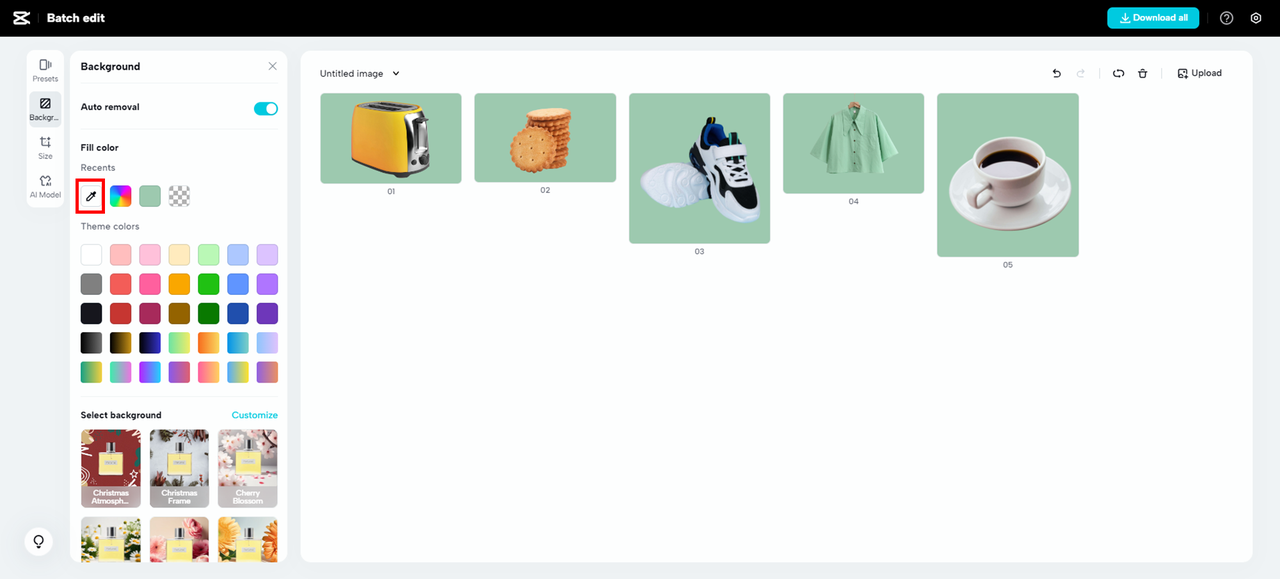Select the recent sage green fill swatch
Image resolution: width=1280 pixels, height=579 pixels.
[x=150, y=196]
